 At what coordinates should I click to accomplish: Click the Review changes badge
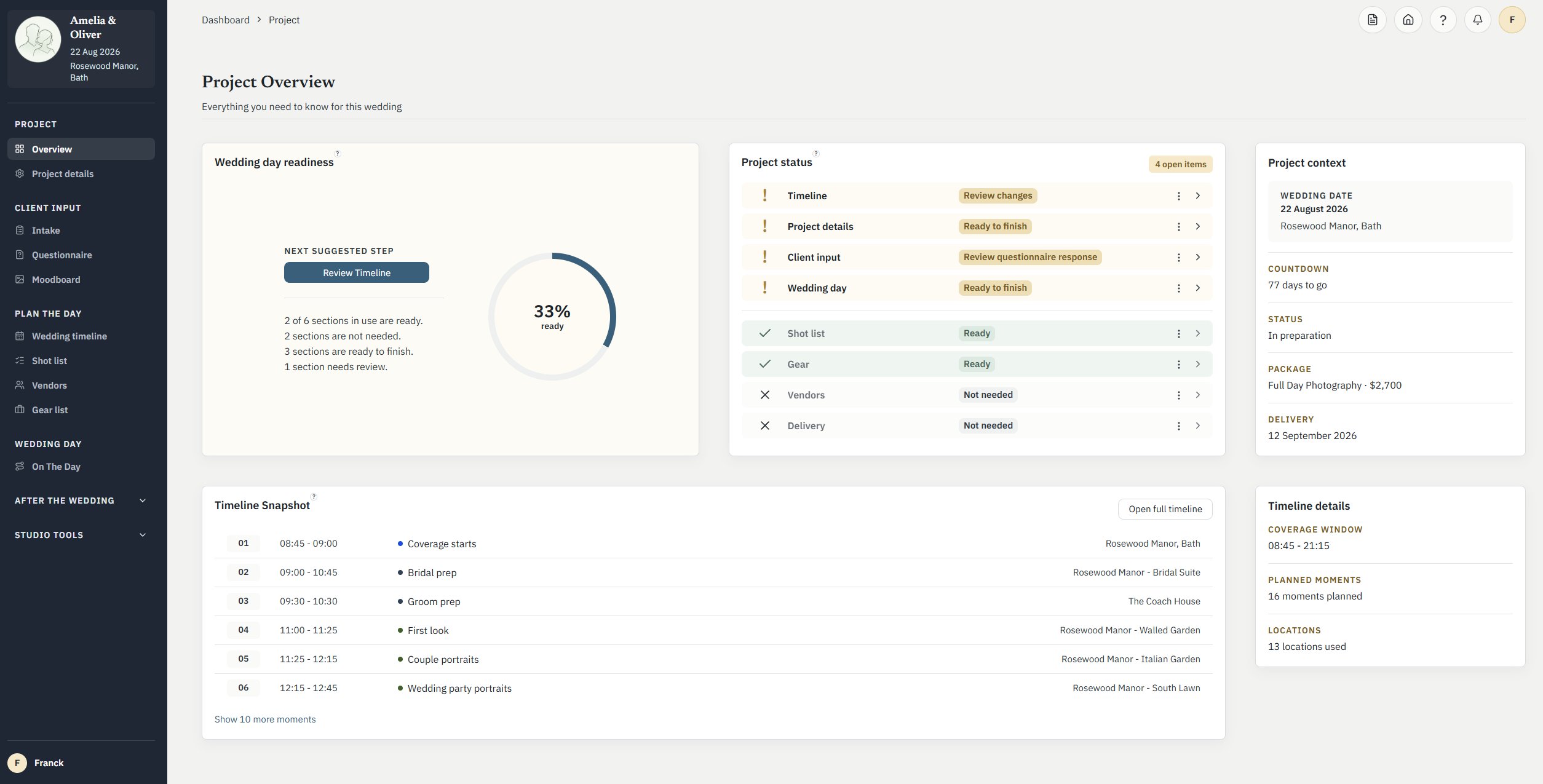click(998, 196)
